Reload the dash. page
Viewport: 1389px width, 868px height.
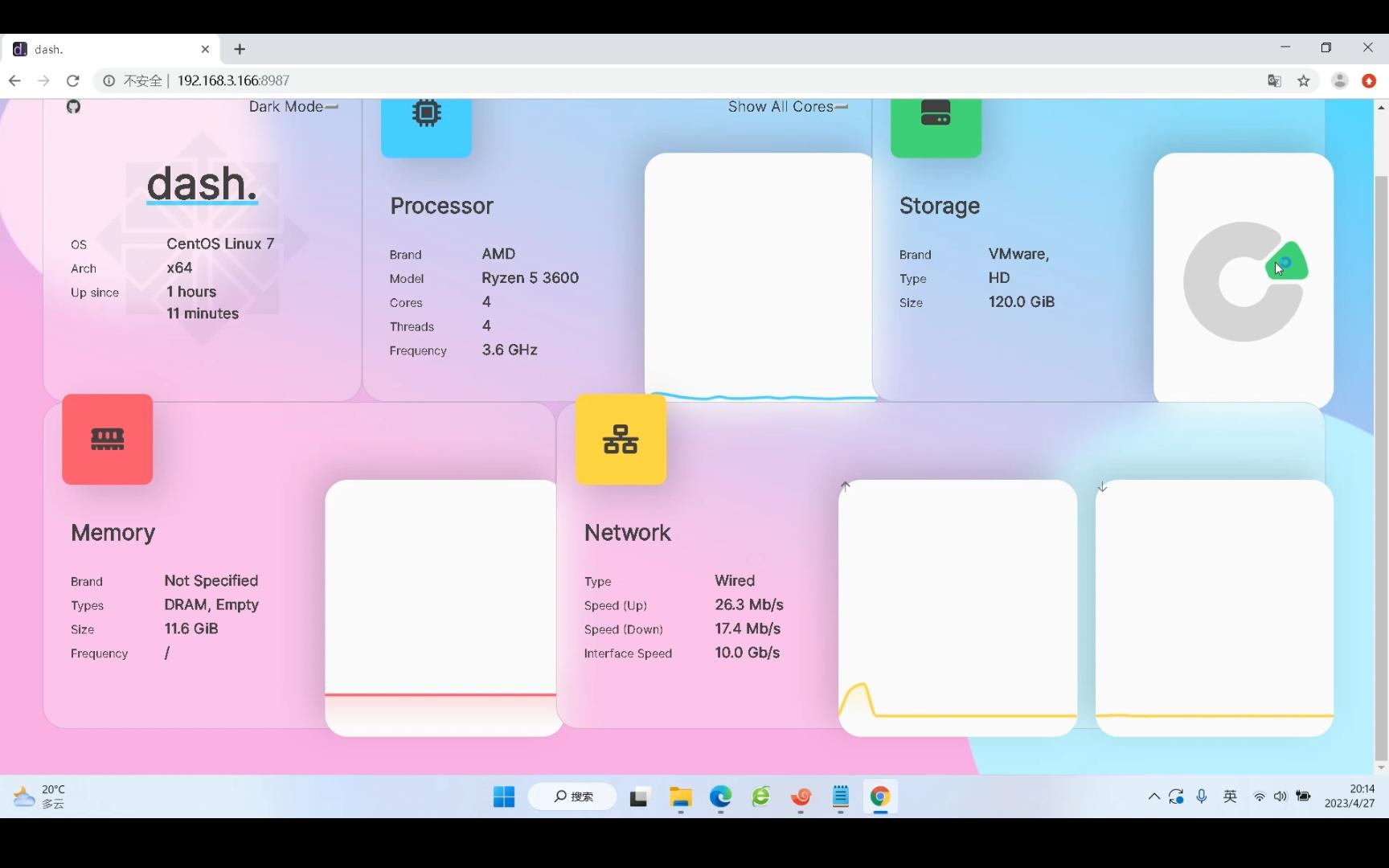[x=72, y=80]
